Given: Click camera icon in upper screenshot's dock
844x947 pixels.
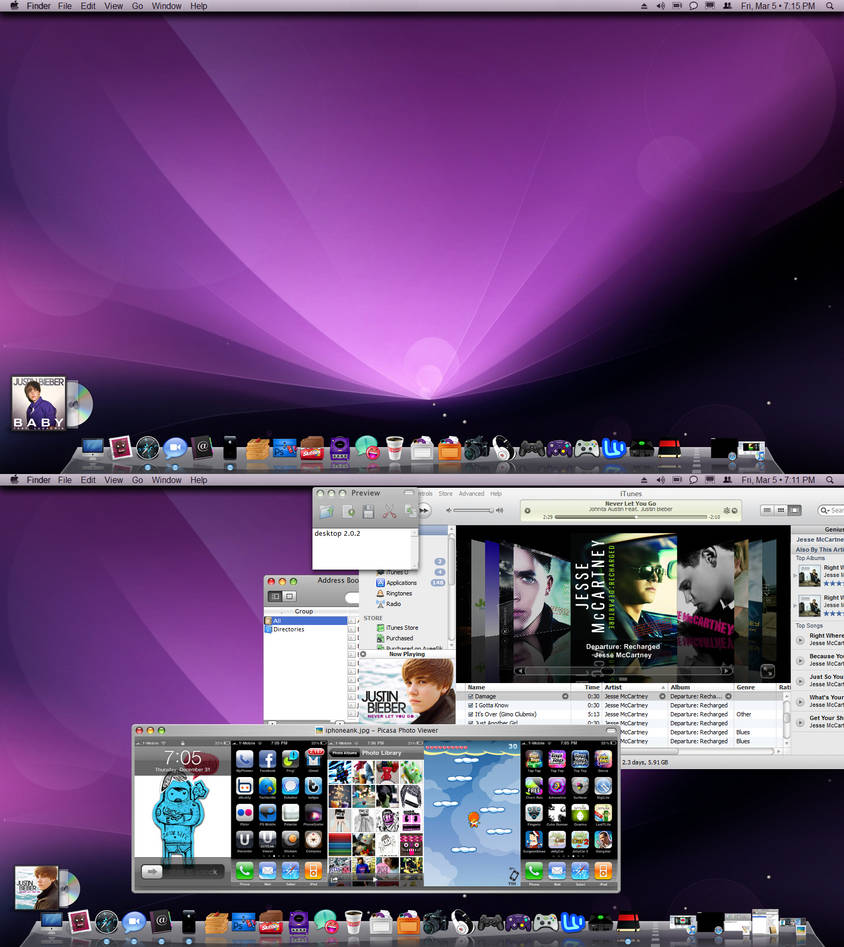Looking at the screenshot, I should [x=476, y=449].
